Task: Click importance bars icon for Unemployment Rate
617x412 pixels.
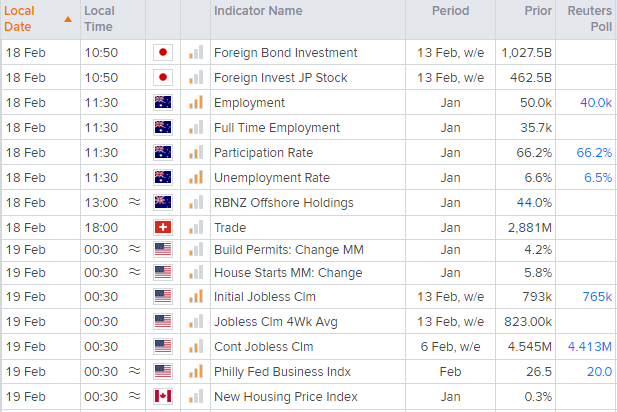Action: 196,177
